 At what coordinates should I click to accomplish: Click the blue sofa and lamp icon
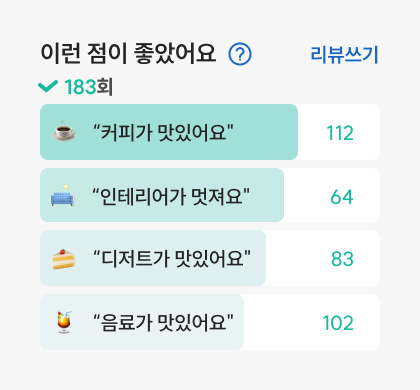(63, 195)
